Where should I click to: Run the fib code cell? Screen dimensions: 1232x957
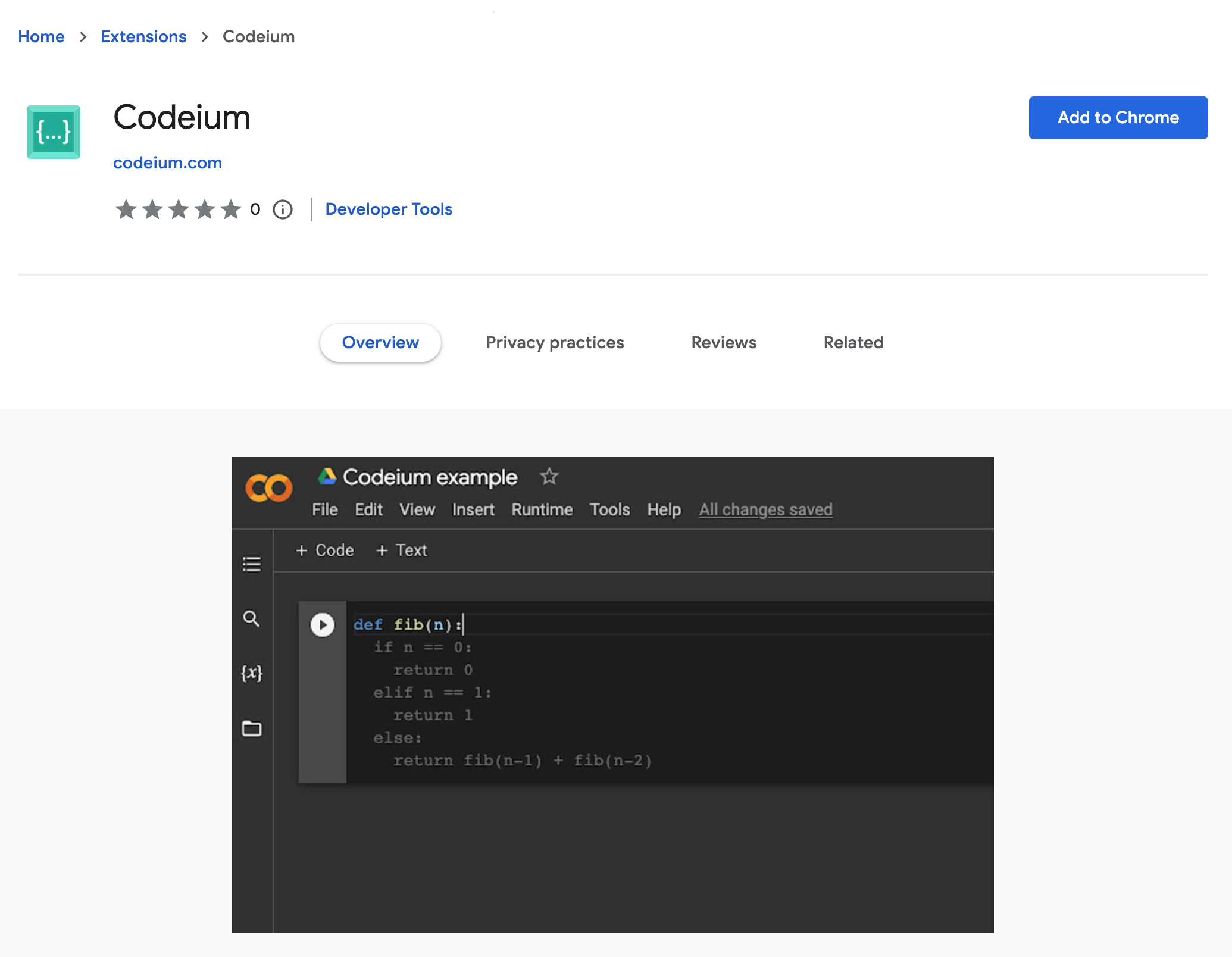pos(322,624)
